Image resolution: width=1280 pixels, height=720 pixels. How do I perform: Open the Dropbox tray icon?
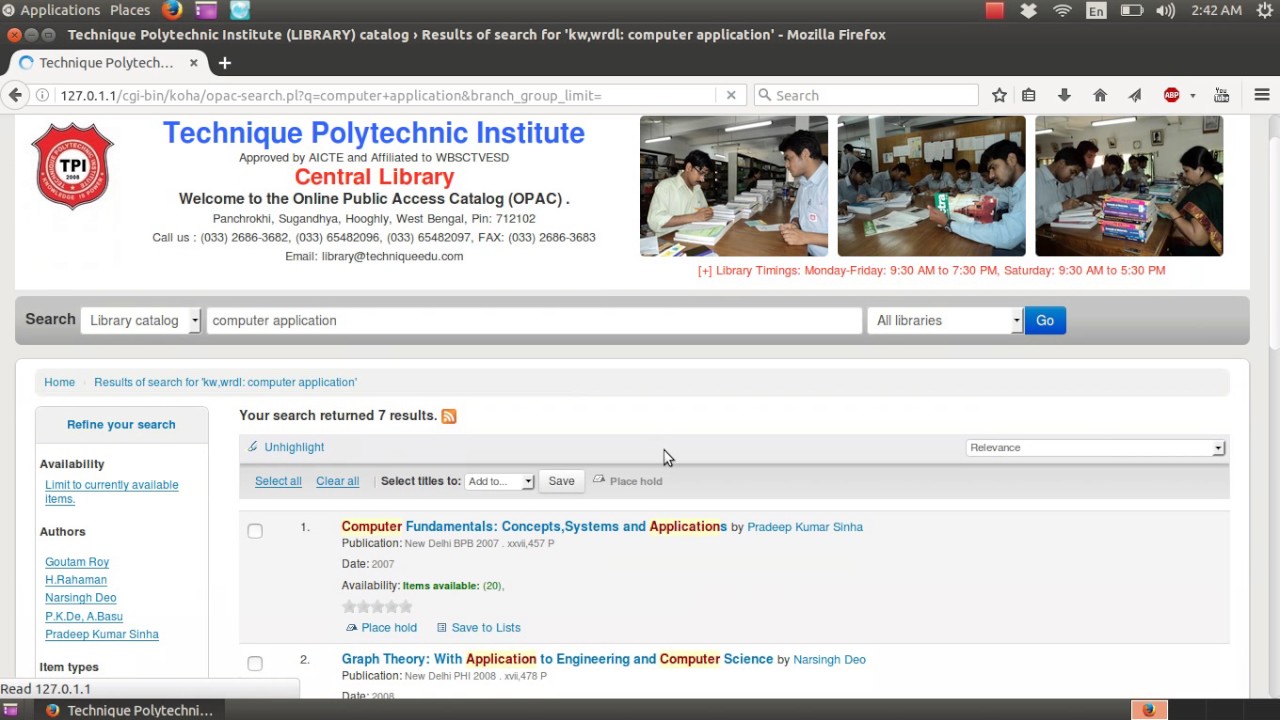click(x=1028, y=10)
